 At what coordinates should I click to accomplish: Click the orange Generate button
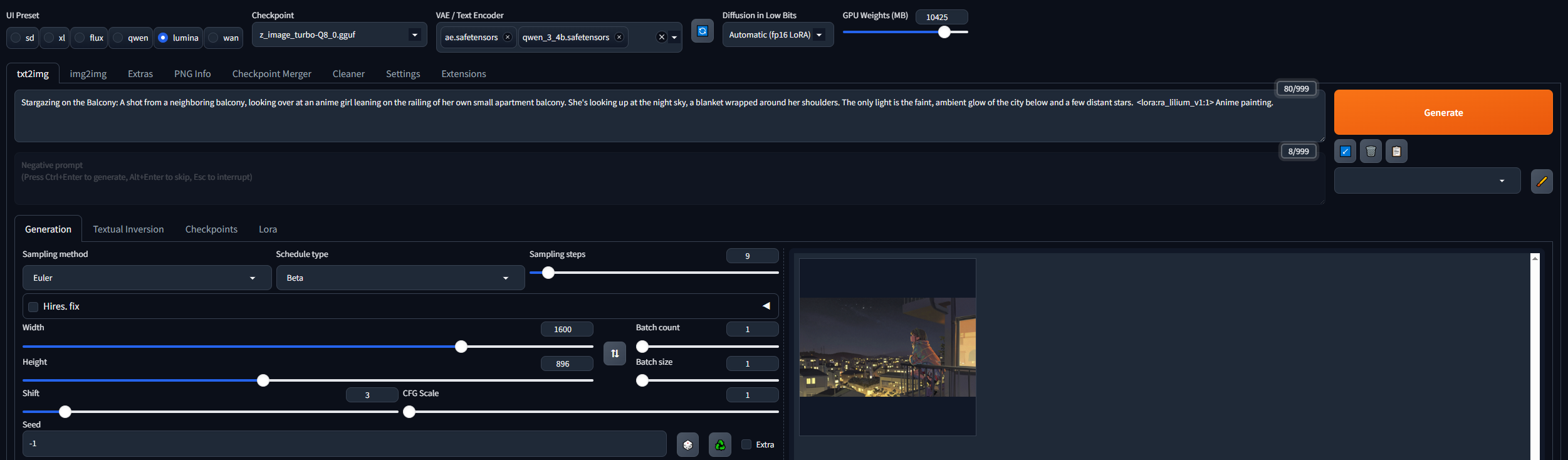[x=1443, y=112]
